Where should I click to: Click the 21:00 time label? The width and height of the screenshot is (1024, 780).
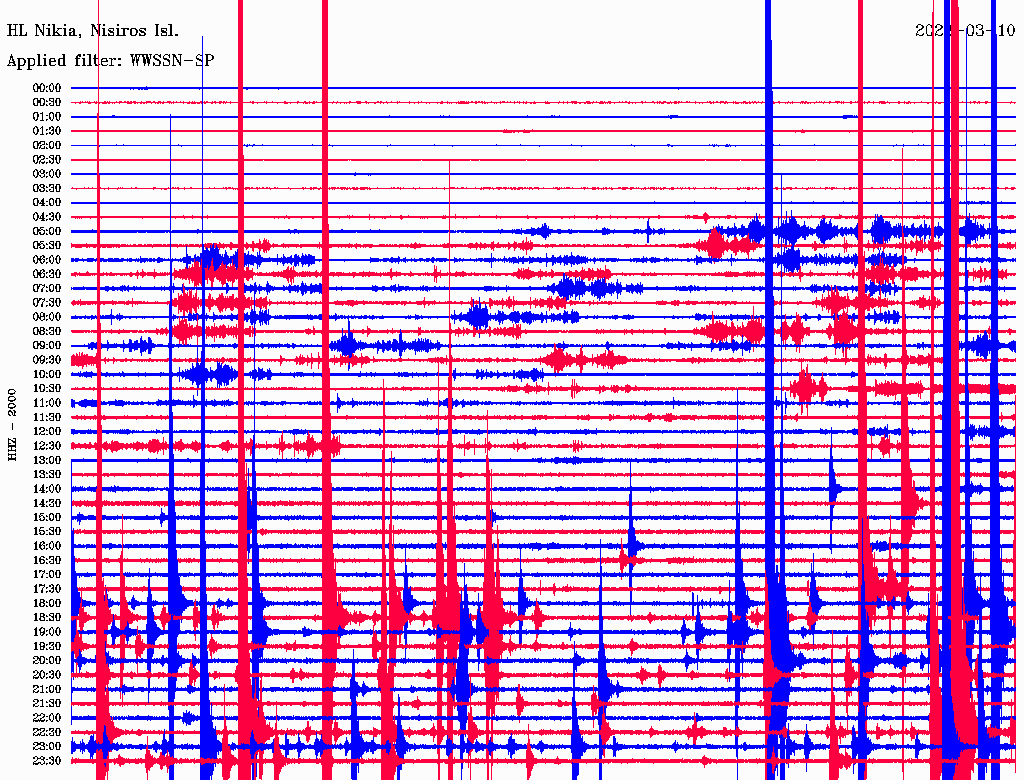pyautogui.click(x=46, y=689)
